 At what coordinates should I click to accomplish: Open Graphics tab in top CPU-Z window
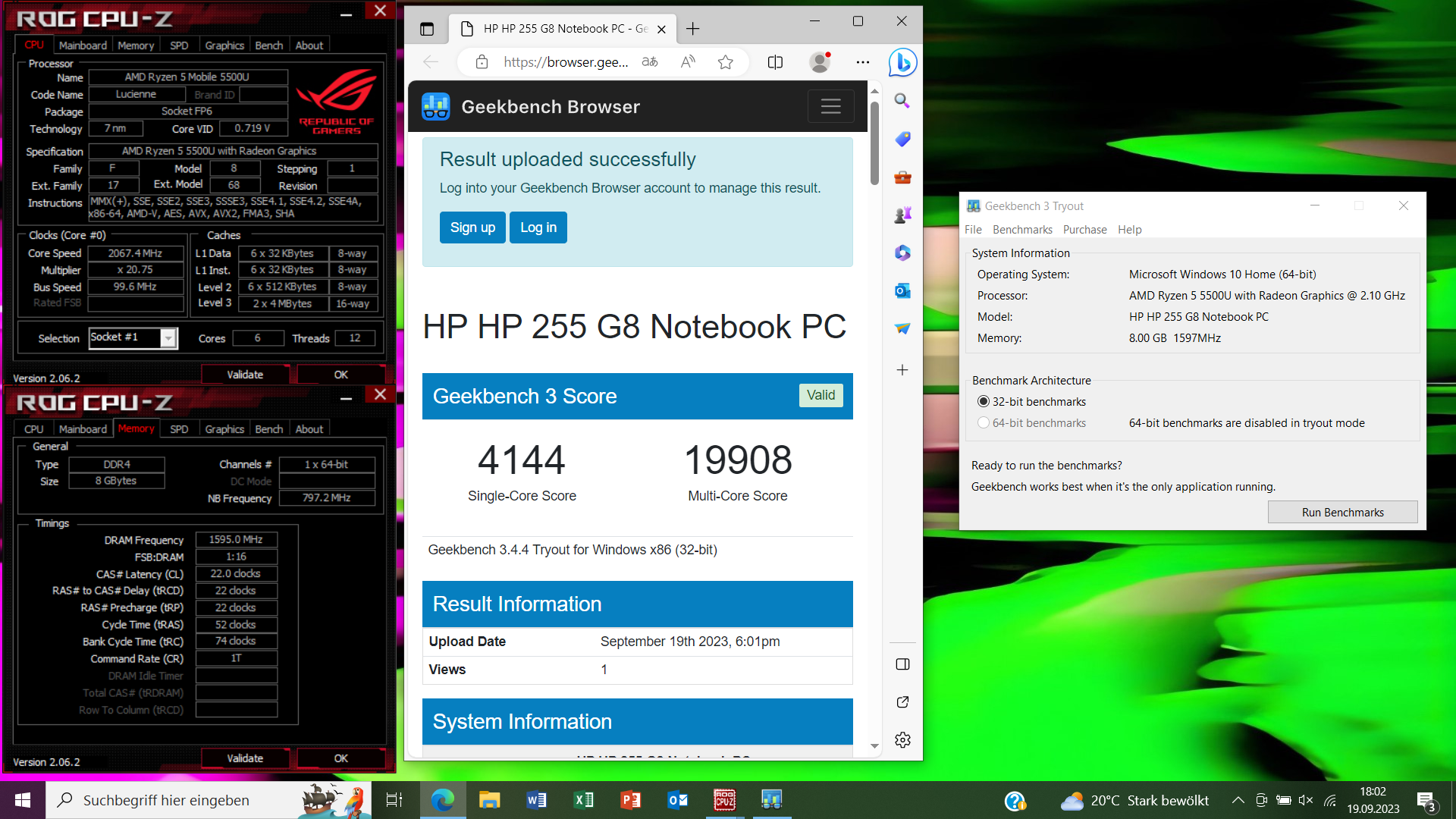tap(224, 45)
